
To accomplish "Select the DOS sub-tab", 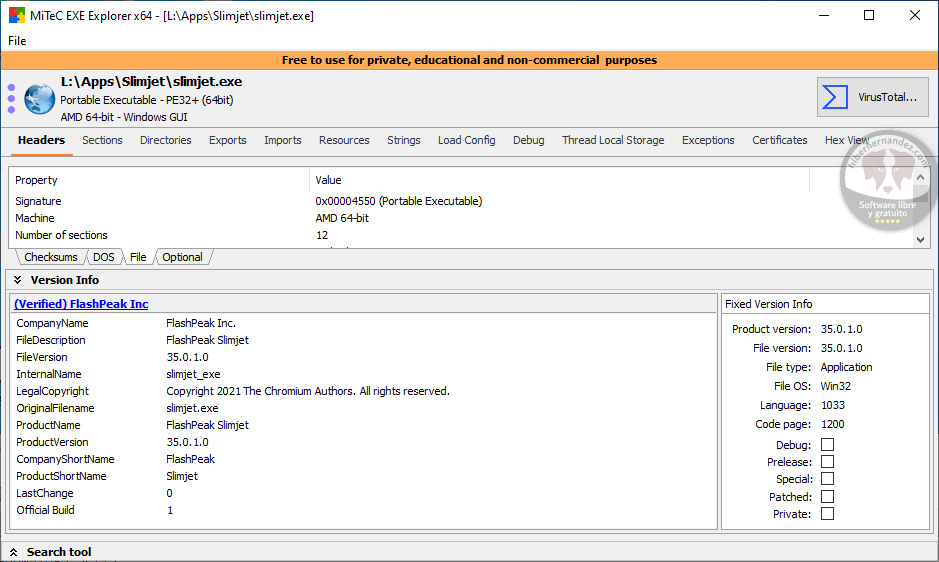I will click(x=104, y=257).
